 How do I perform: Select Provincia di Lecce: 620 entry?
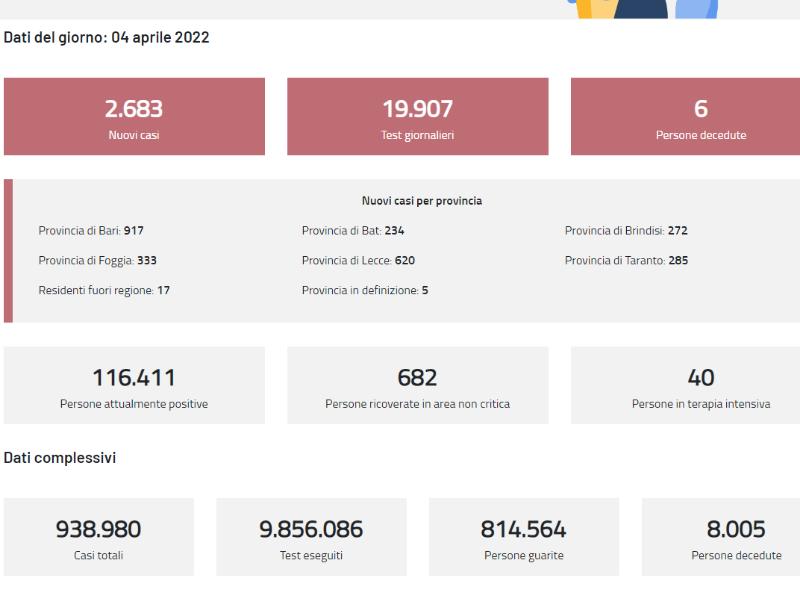tap(358, 260)
